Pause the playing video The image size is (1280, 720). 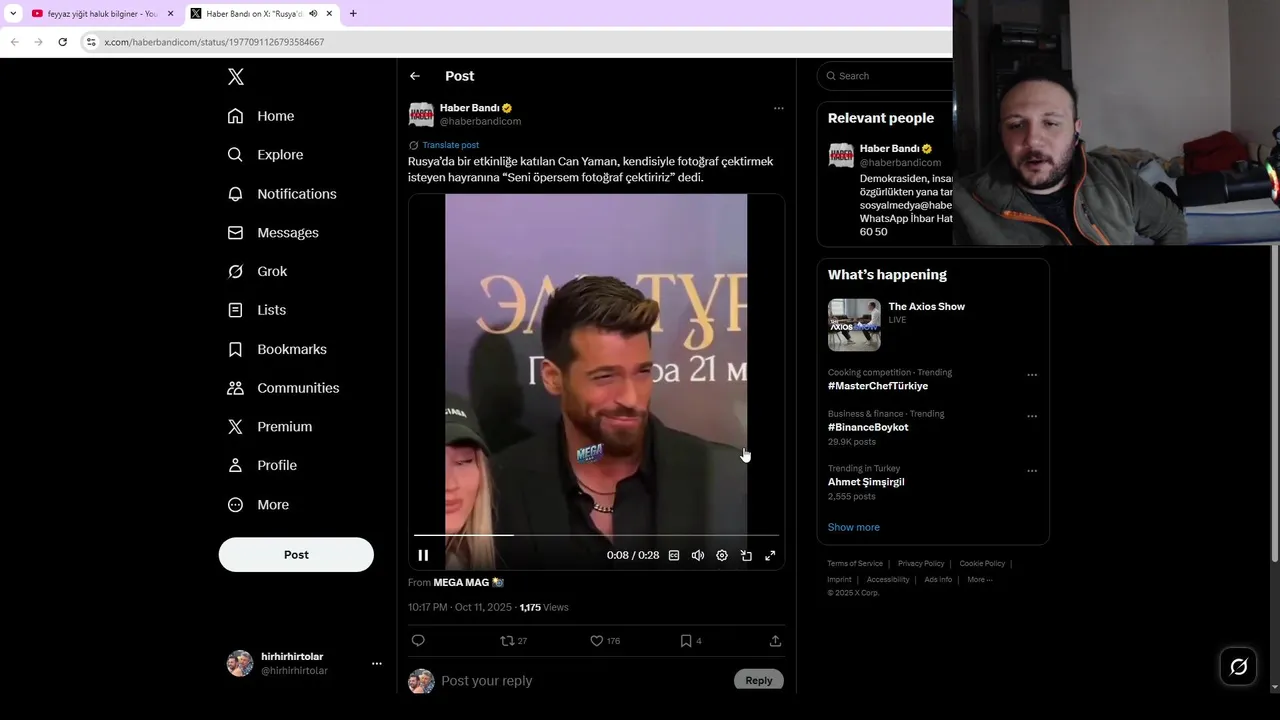423,556
